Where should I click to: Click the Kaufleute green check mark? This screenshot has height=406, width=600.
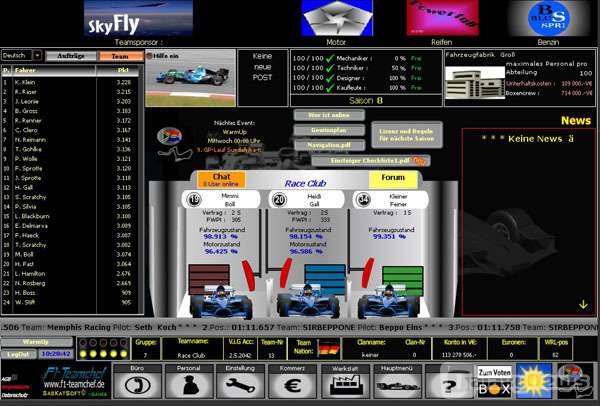click(330, 88)
